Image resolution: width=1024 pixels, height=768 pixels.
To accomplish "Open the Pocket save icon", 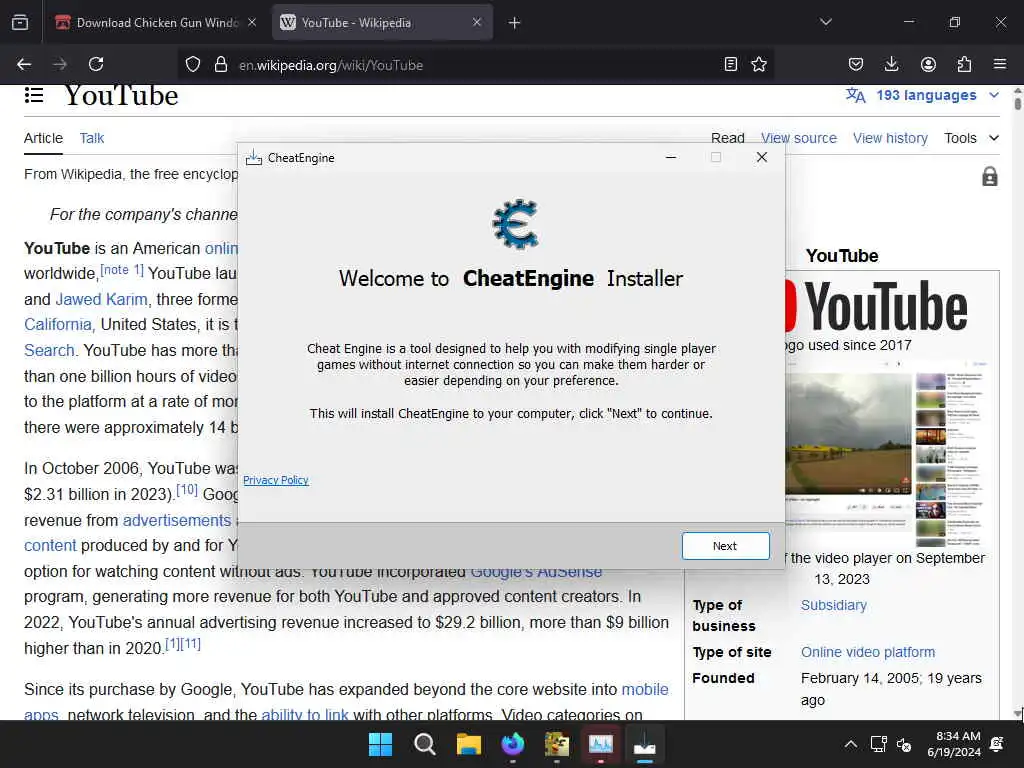I will tap(856, 64).
